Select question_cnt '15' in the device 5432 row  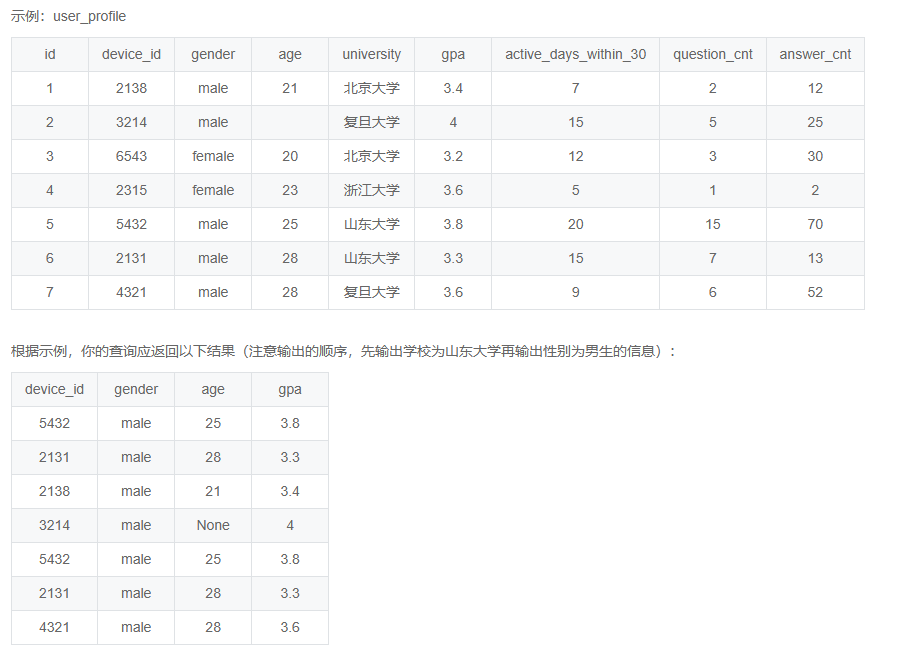(x=712, y=224)
